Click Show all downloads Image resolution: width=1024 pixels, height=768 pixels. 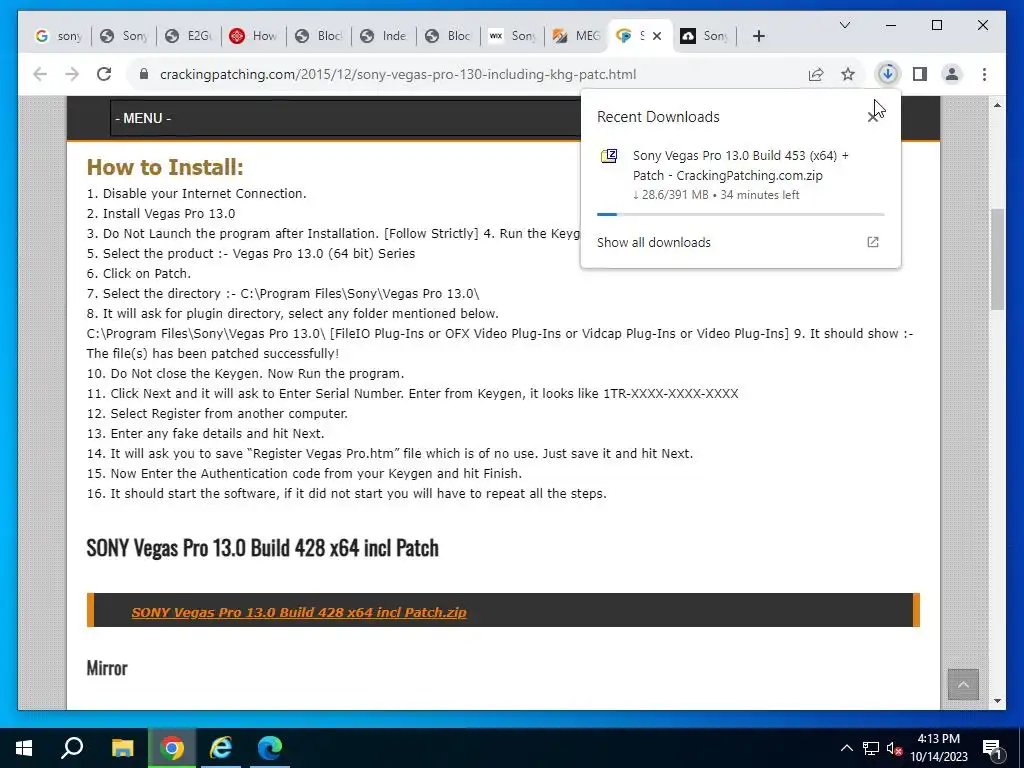654,242
